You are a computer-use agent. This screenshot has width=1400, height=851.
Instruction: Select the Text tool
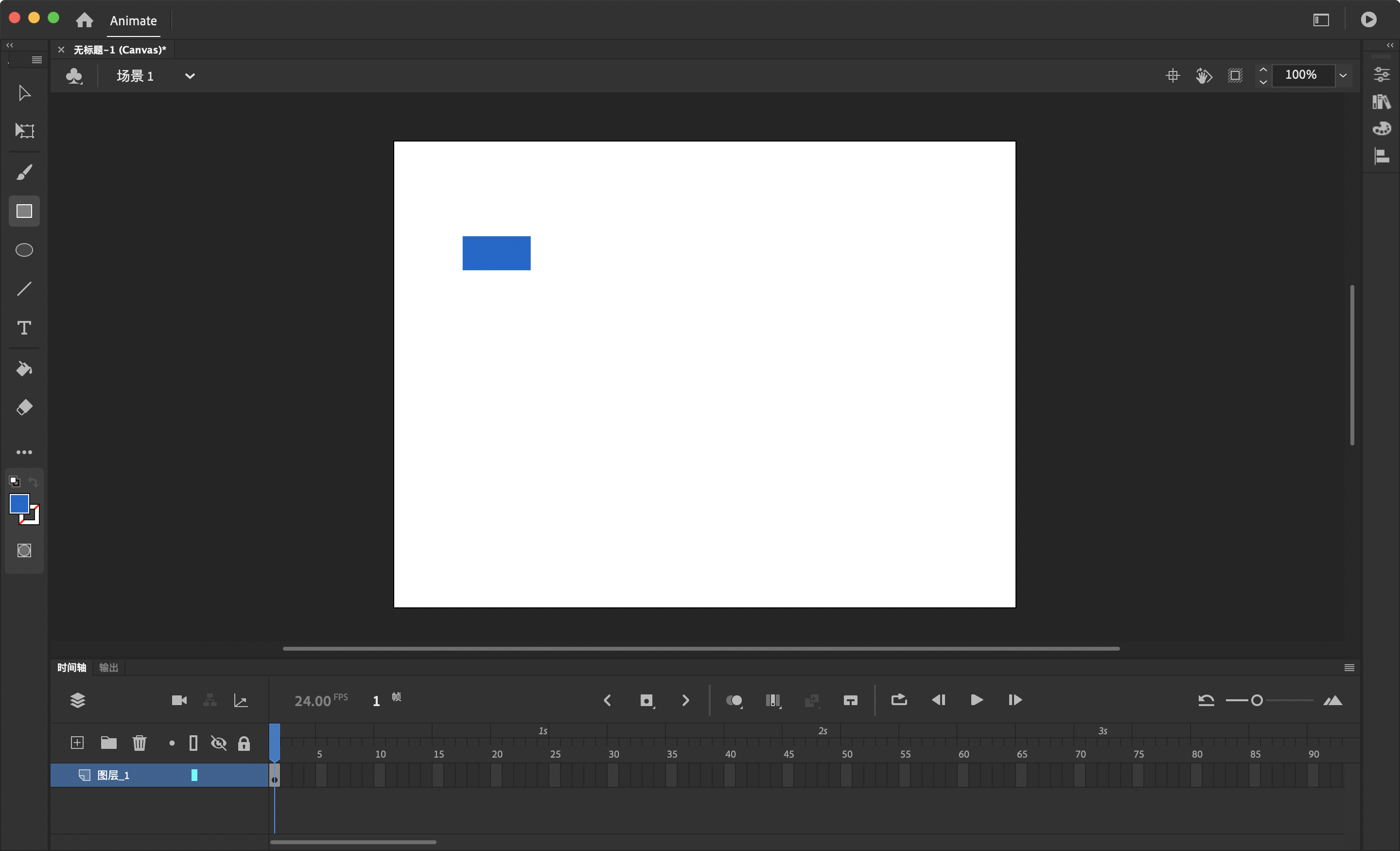(24, 327)
